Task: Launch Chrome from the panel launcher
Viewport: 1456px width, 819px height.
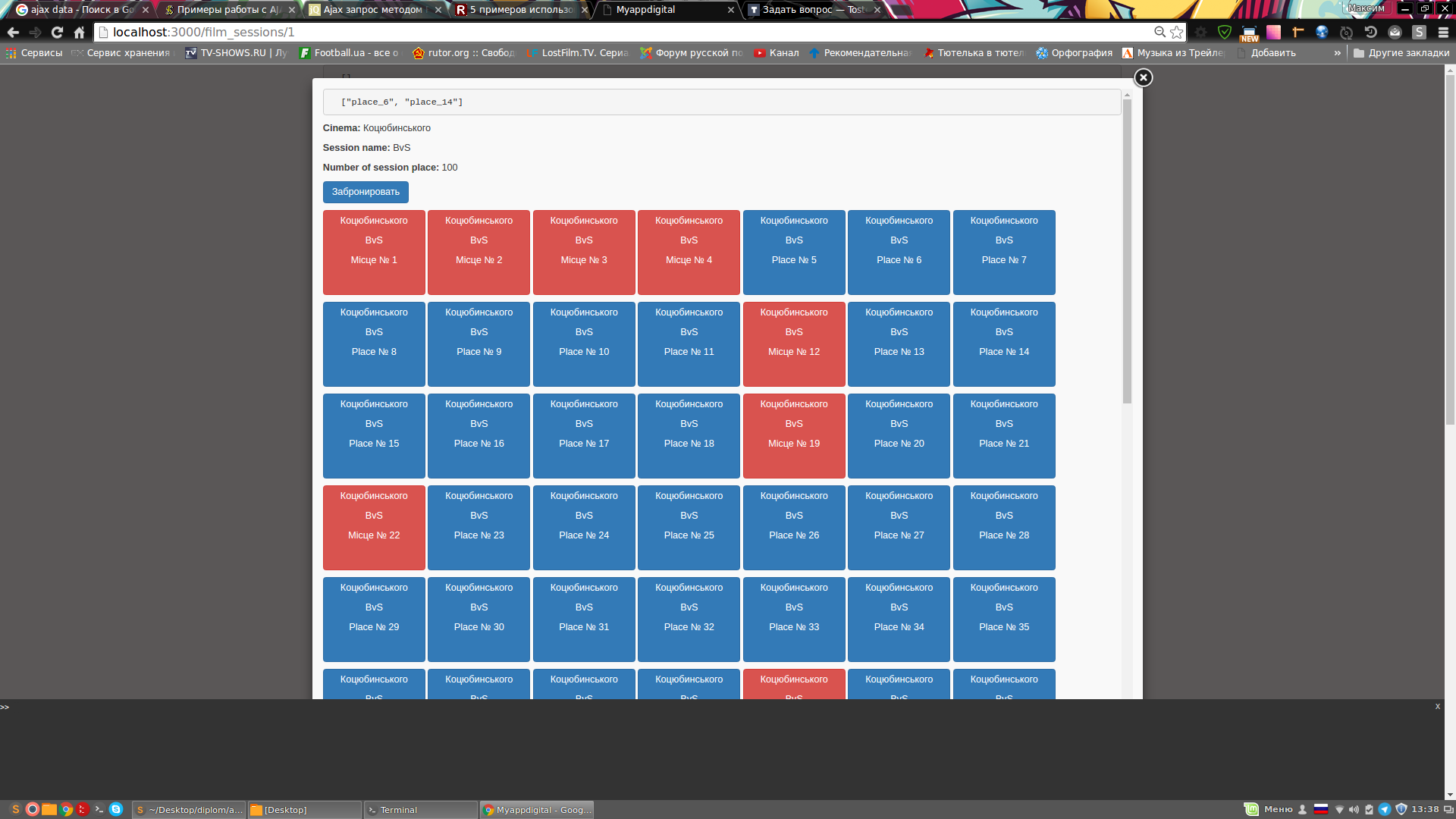Action: click(66, 809)
